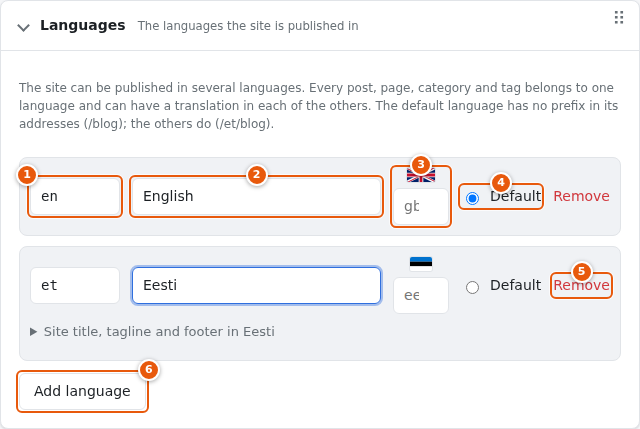Click the Estonian flag icon
The height and width of the screenshot is (429, 640).
[x=421, y=263]
